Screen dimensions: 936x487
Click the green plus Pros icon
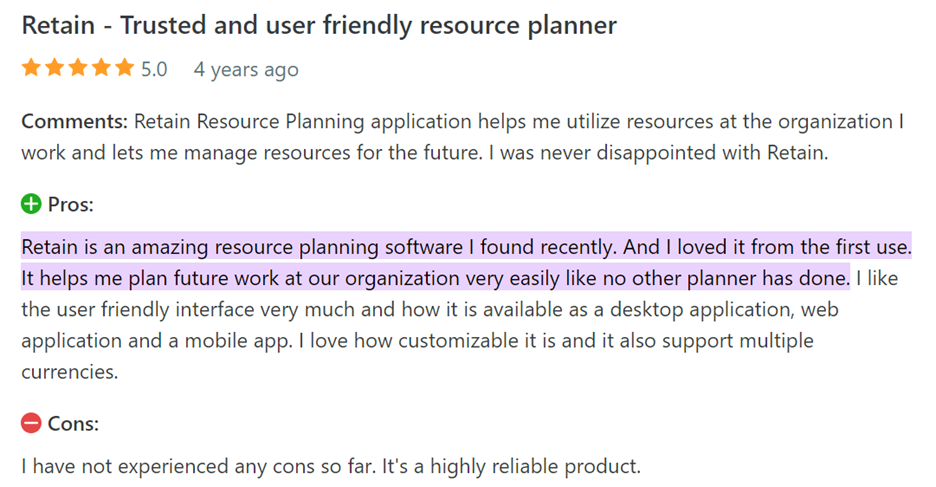pyautogui.click(x=31, y=205)
